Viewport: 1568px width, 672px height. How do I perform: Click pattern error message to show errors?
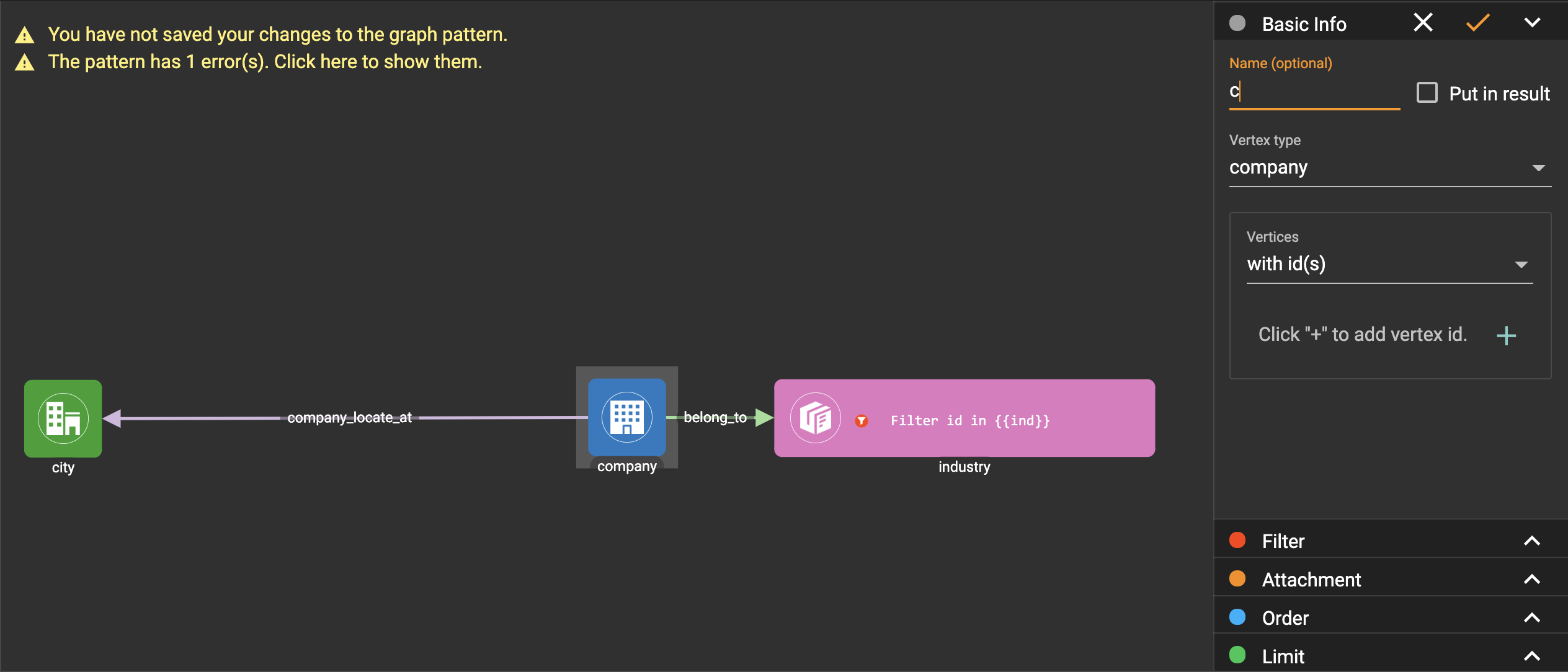click(x=265, y=62)
